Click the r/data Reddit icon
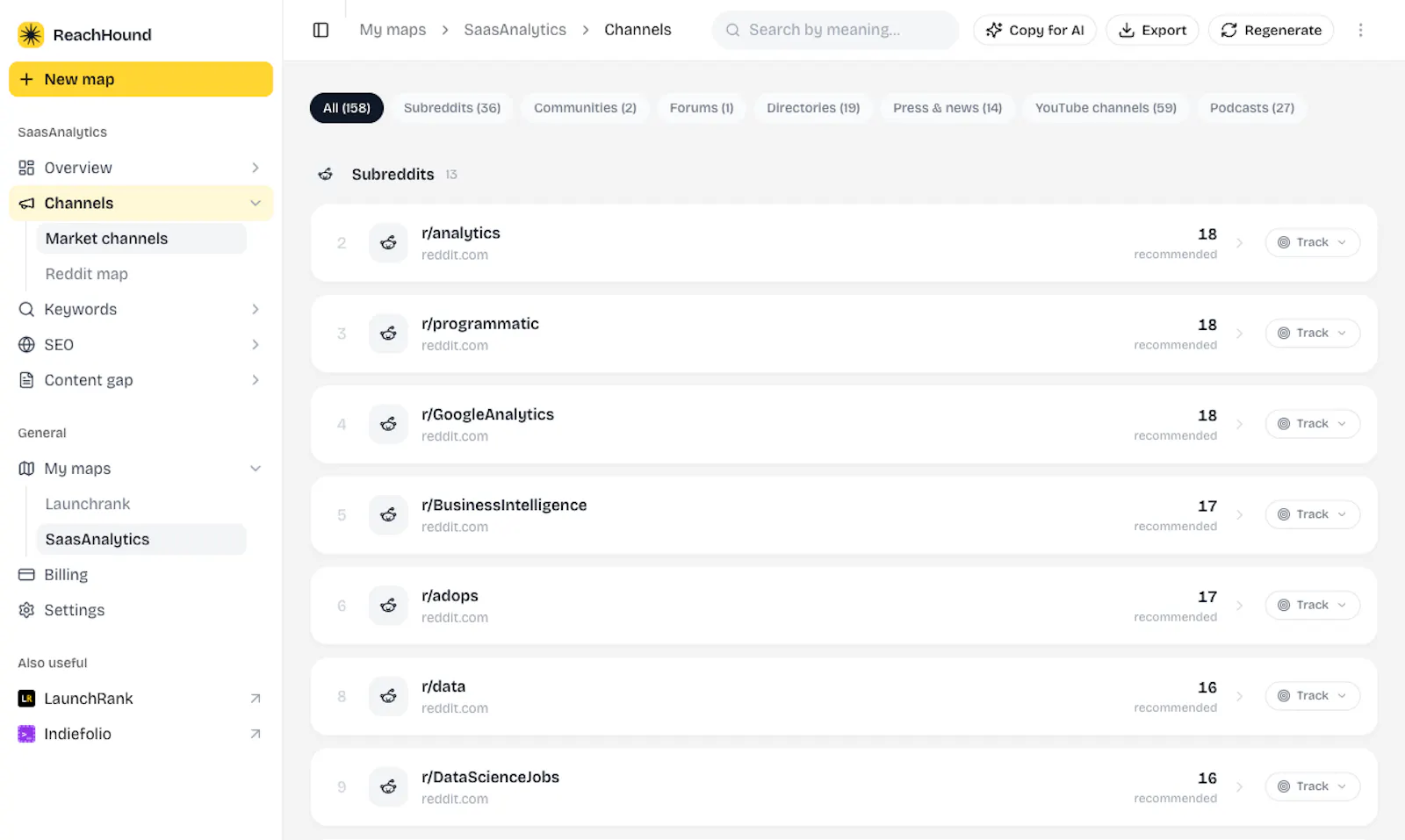The image size is (1405, 840). (x=388, y=696)
